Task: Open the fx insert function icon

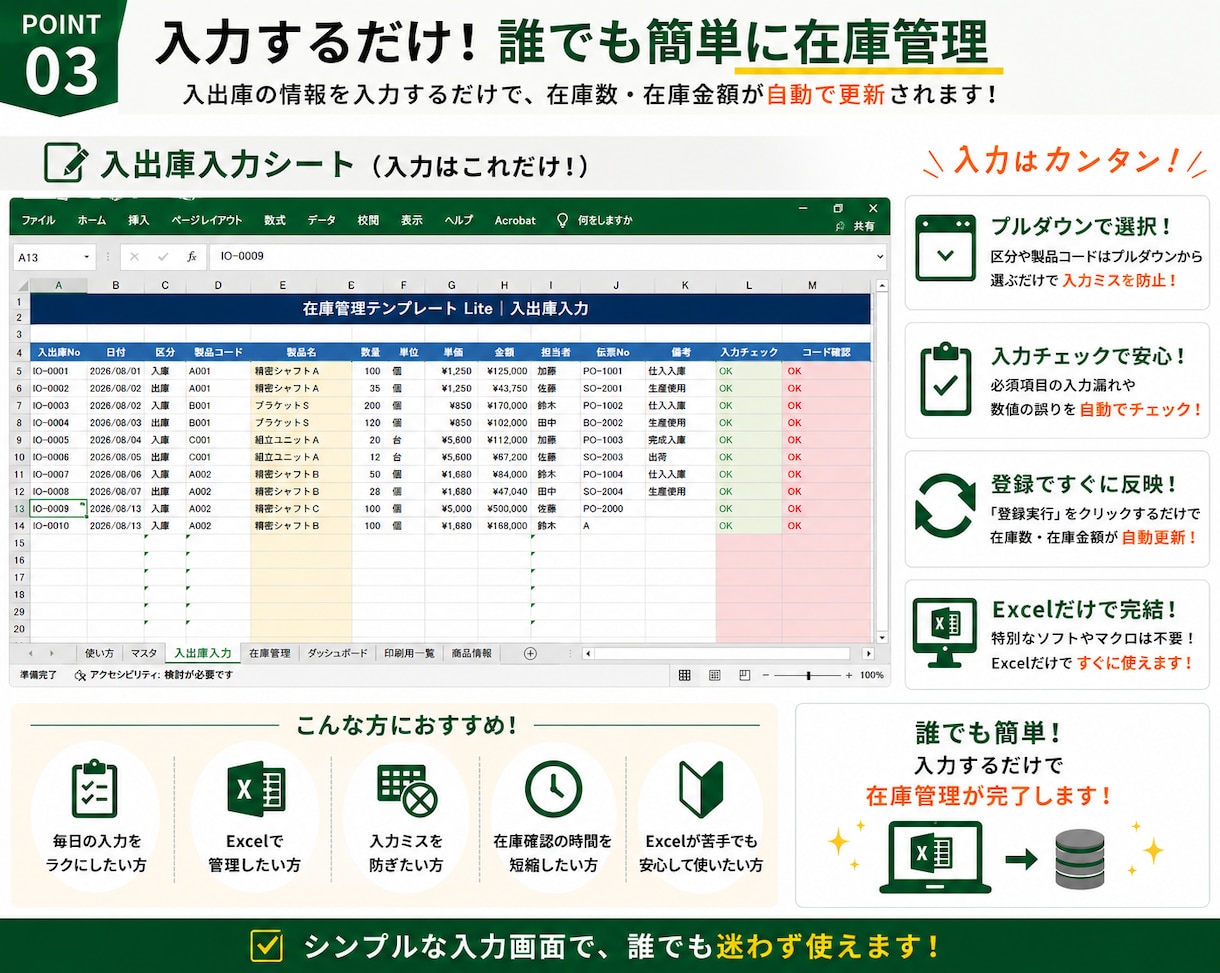Action: 191,257
